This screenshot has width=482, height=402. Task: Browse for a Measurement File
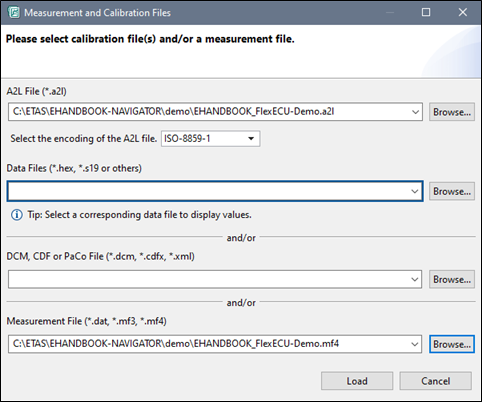point(452,344)
